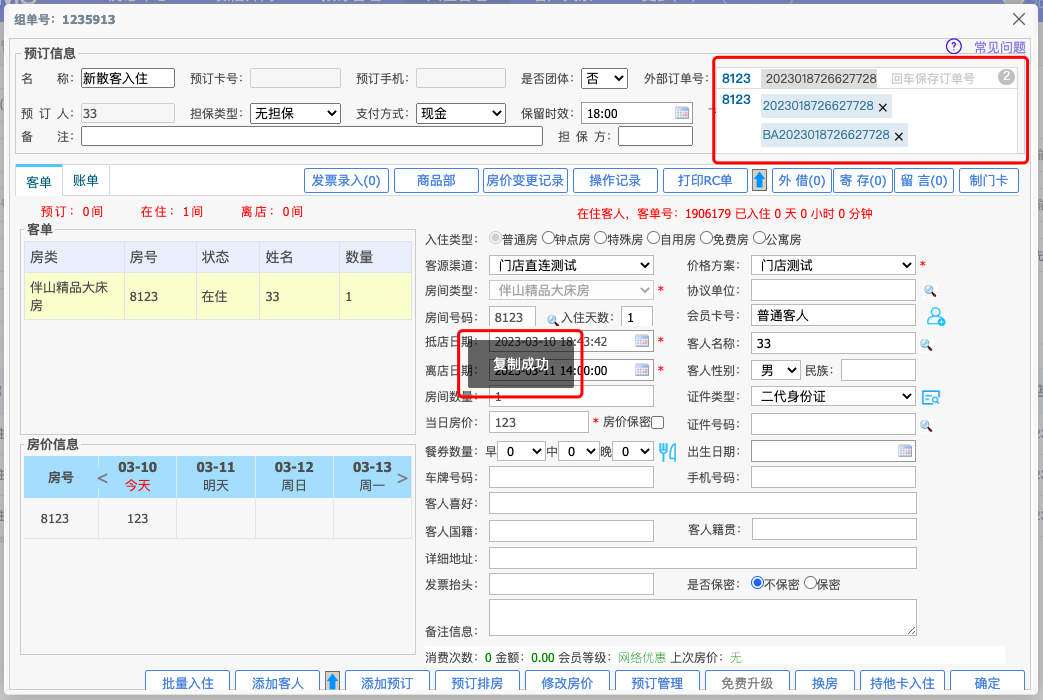Click the blue up-arrow beside 打印RC单

[x=759, y=180]
